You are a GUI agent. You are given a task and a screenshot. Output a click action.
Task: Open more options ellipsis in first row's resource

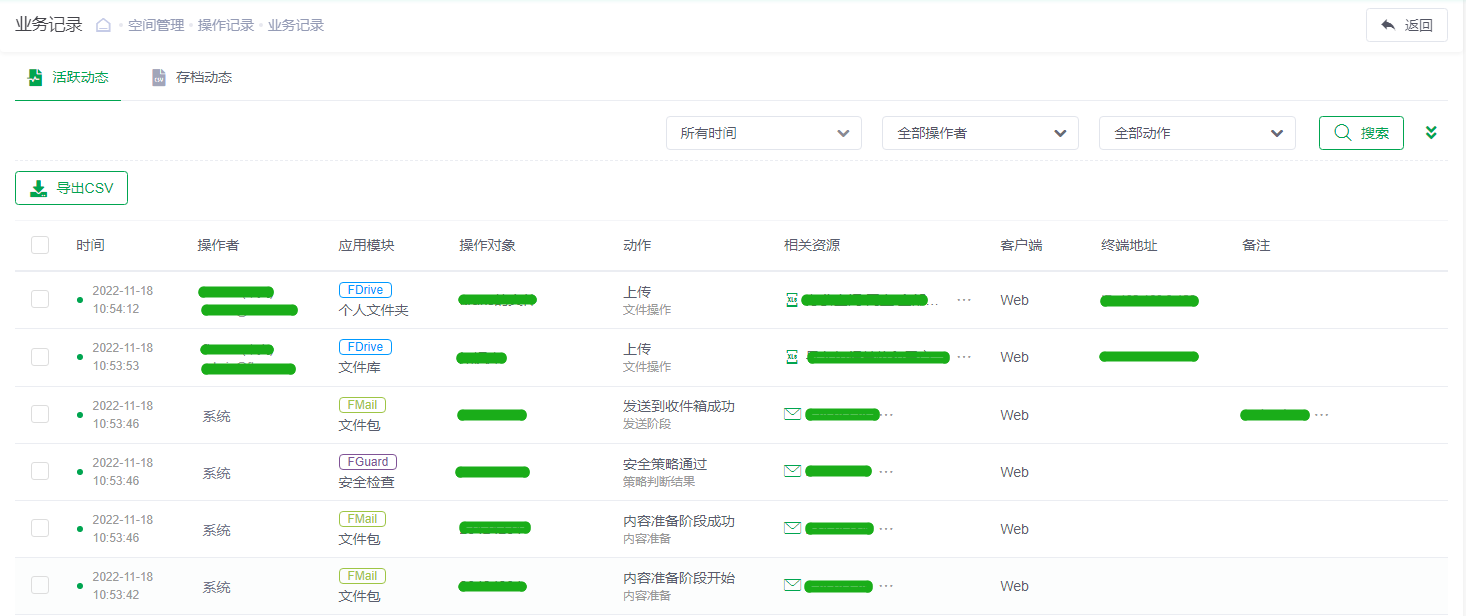coord(964,300)
